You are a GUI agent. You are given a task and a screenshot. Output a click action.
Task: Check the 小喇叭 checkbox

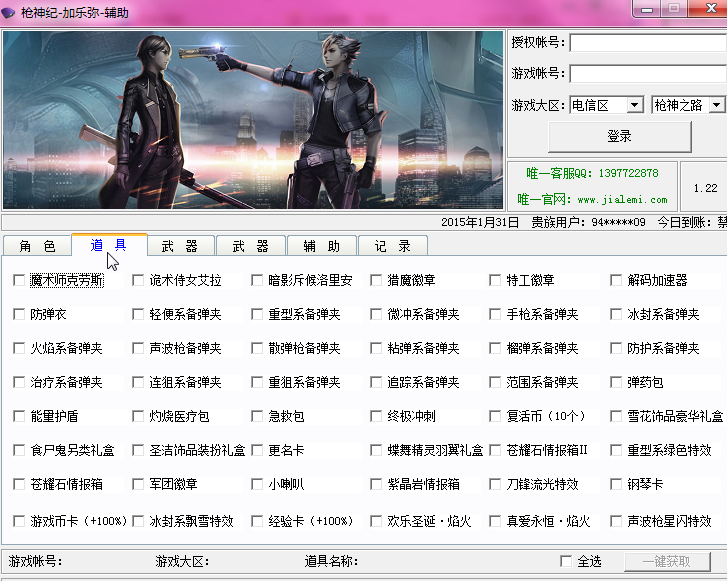pos(257,484)
